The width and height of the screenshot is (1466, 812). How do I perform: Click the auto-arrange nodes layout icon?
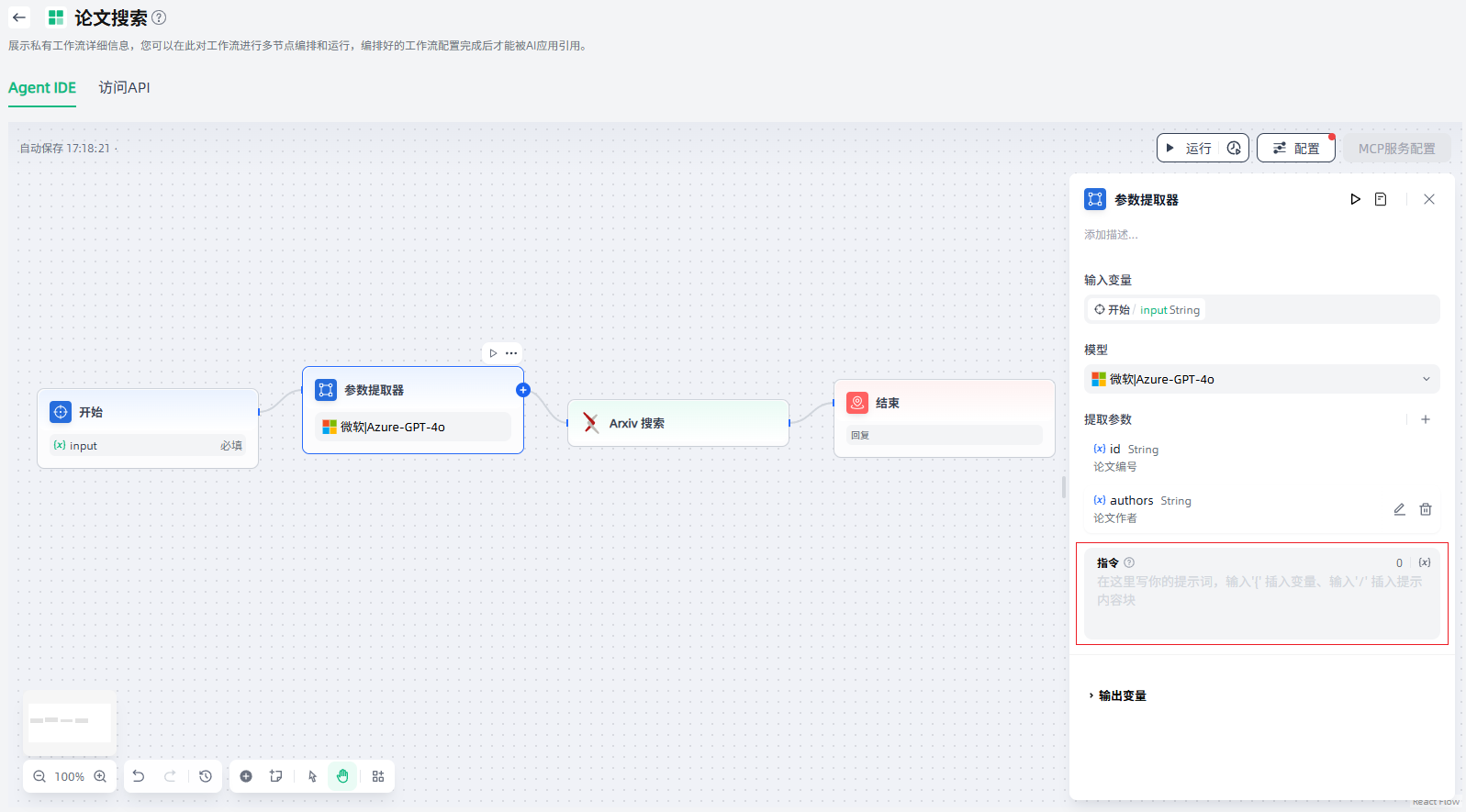coord(378,776)
